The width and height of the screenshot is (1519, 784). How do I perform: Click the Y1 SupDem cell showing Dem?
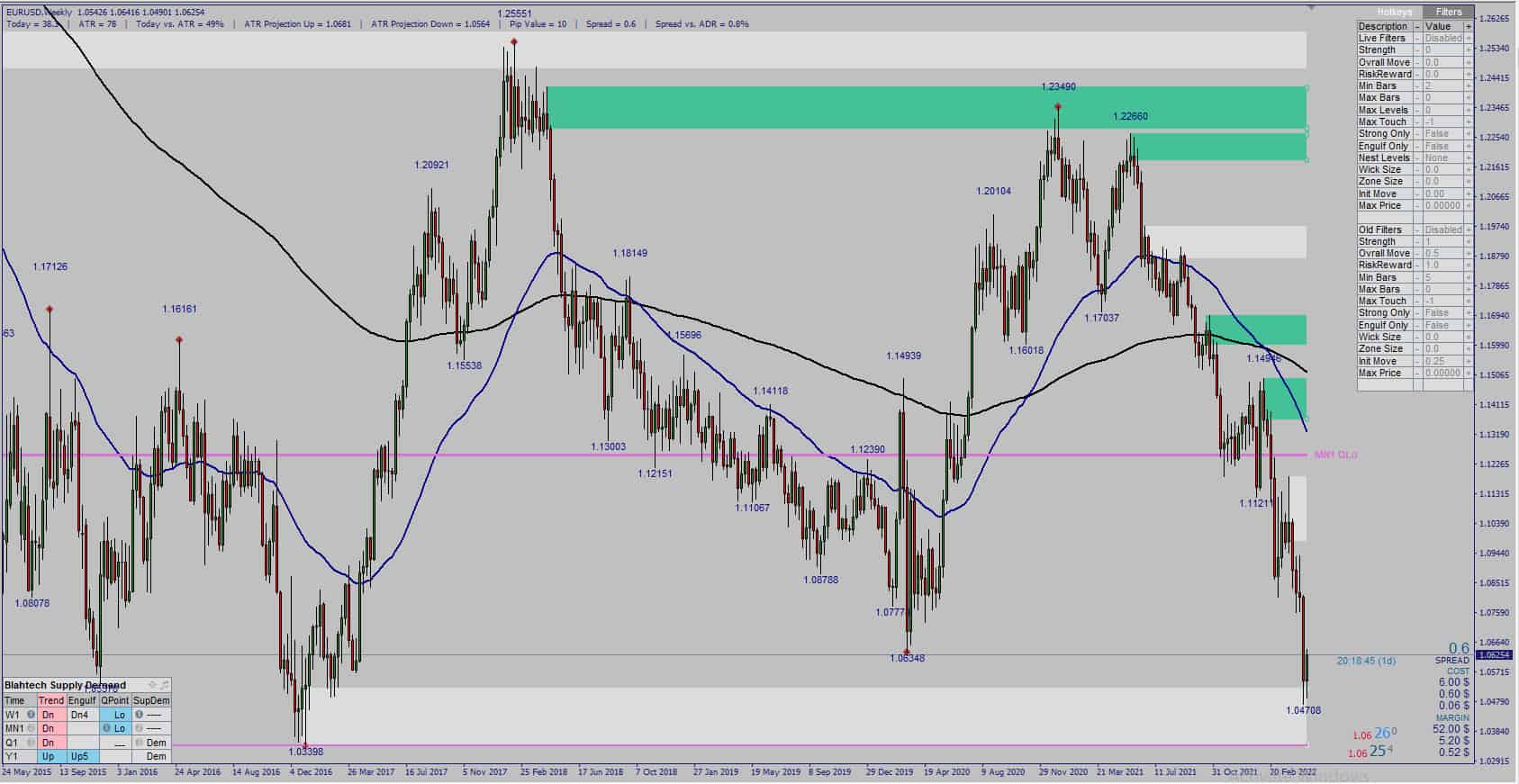(151, 756)
